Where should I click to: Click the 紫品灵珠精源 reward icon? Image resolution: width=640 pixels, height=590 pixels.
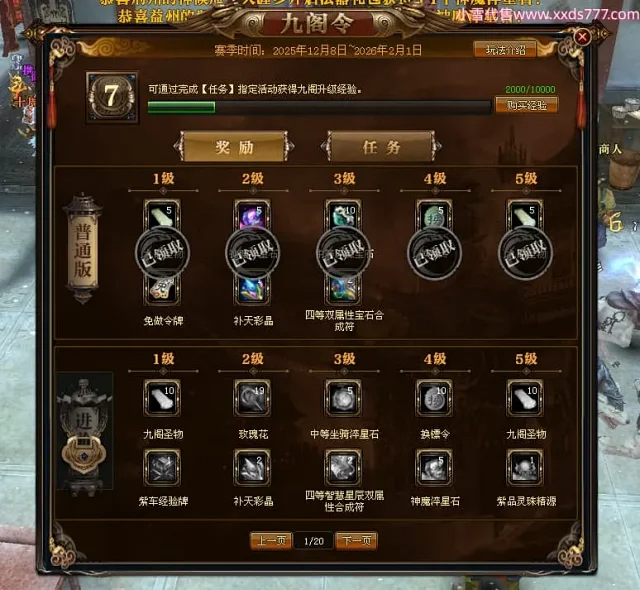[x=525, y=467]
